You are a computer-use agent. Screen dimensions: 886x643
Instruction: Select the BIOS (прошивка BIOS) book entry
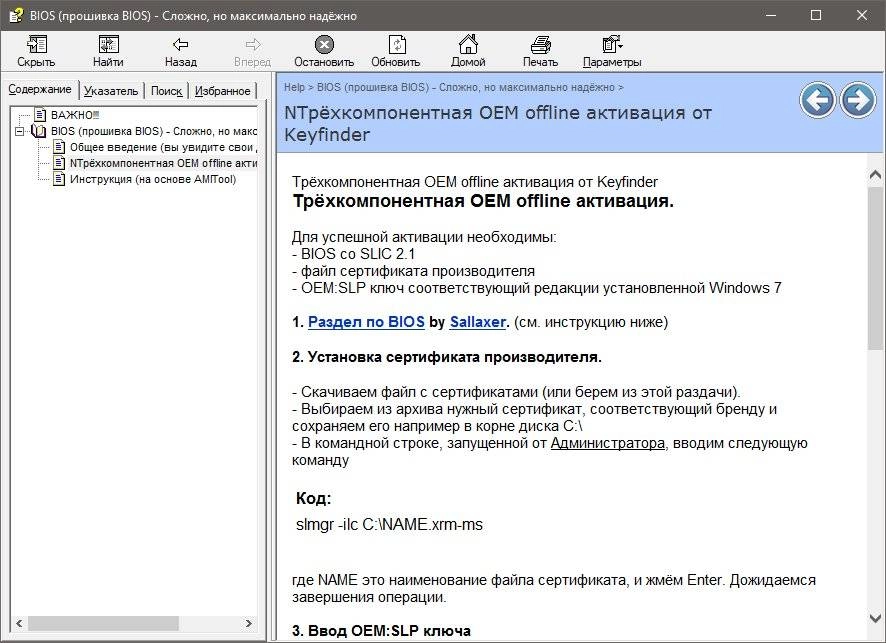(x=154, y=131)
